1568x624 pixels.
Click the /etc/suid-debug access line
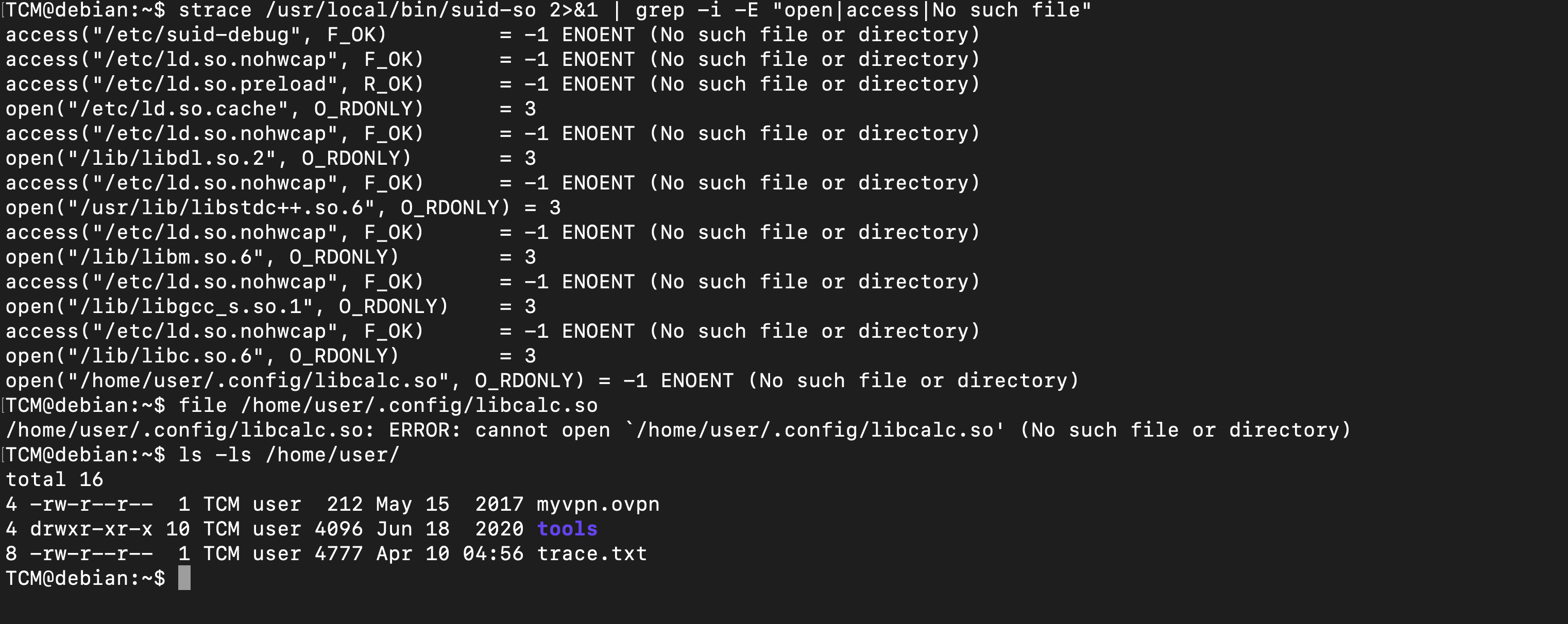tap(493, 34)
